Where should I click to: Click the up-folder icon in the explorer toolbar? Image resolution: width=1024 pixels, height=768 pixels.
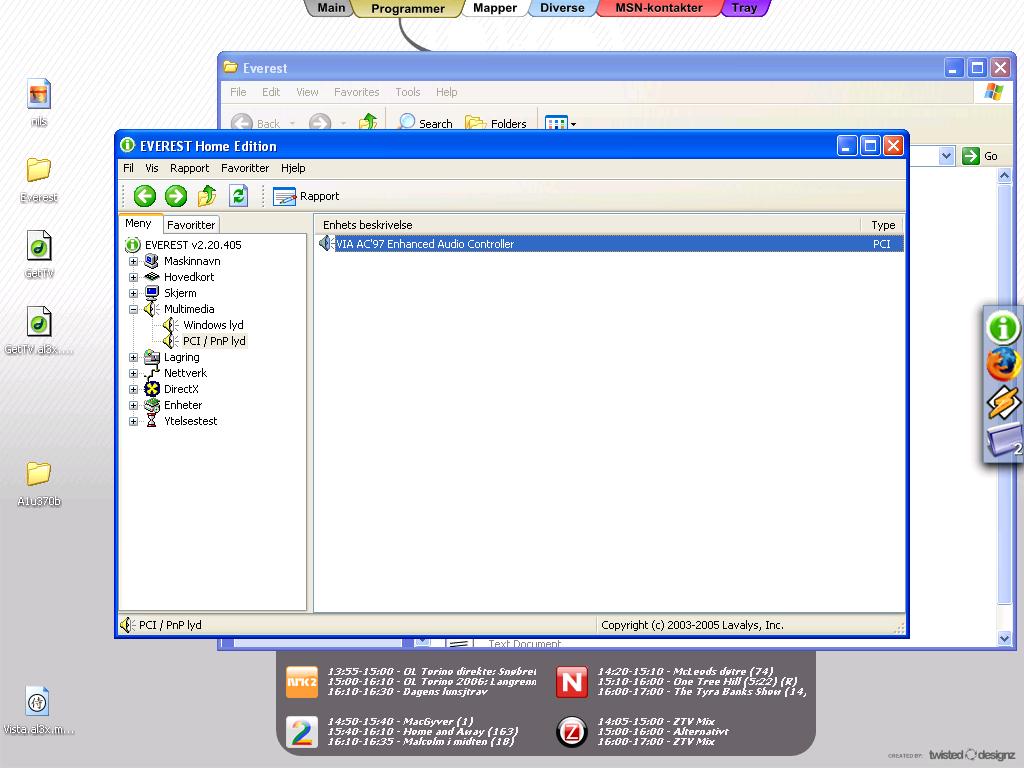[x=368, y=121]
